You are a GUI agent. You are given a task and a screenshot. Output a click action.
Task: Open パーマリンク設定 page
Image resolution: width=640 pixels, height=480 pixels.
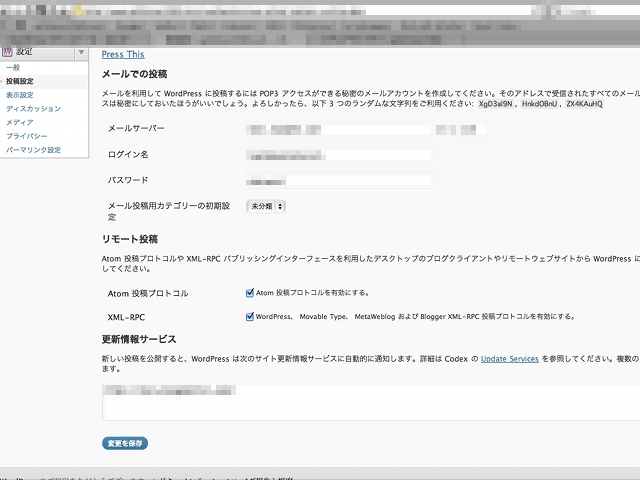pos(33,150)
